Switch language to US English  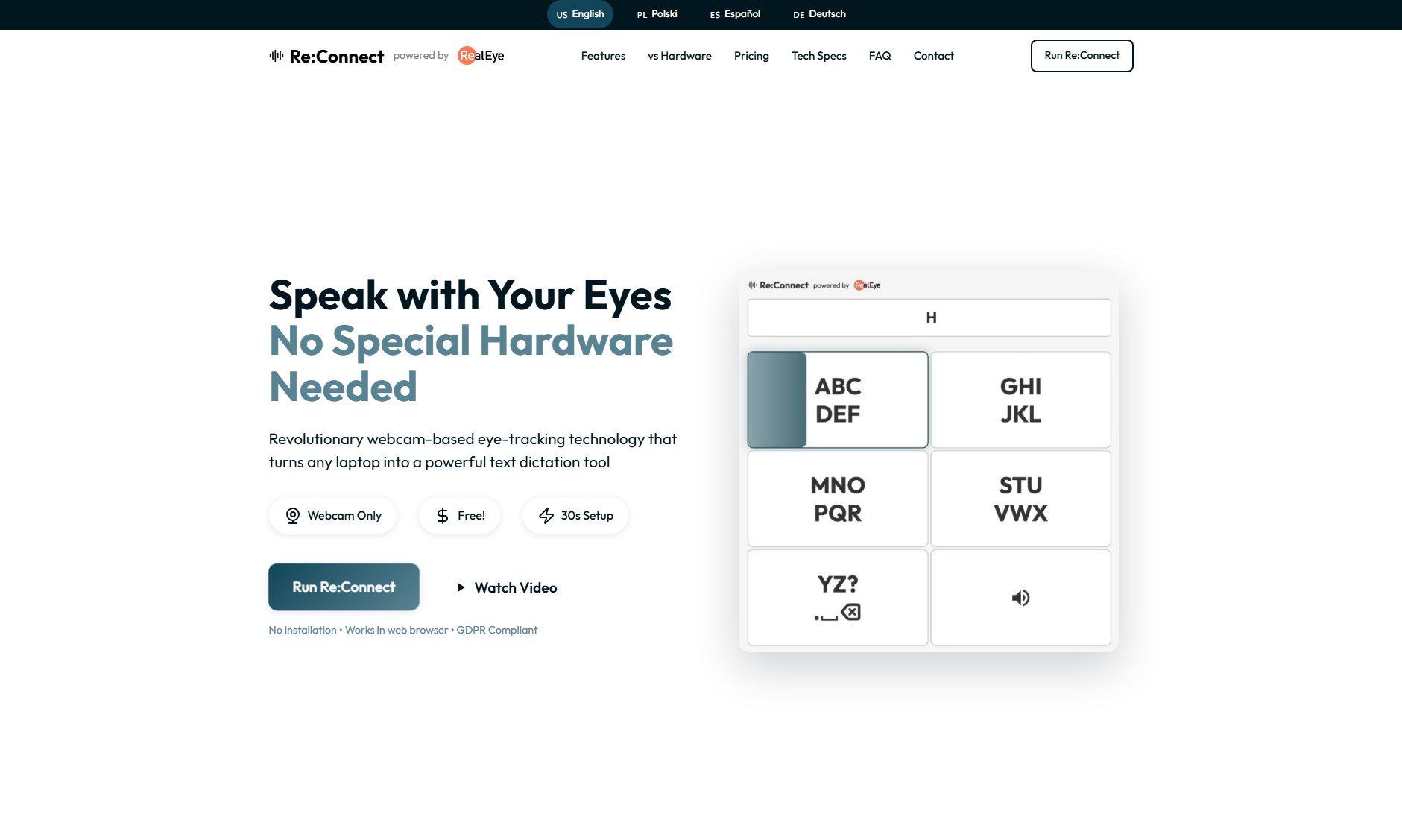(x=580, y=14)
